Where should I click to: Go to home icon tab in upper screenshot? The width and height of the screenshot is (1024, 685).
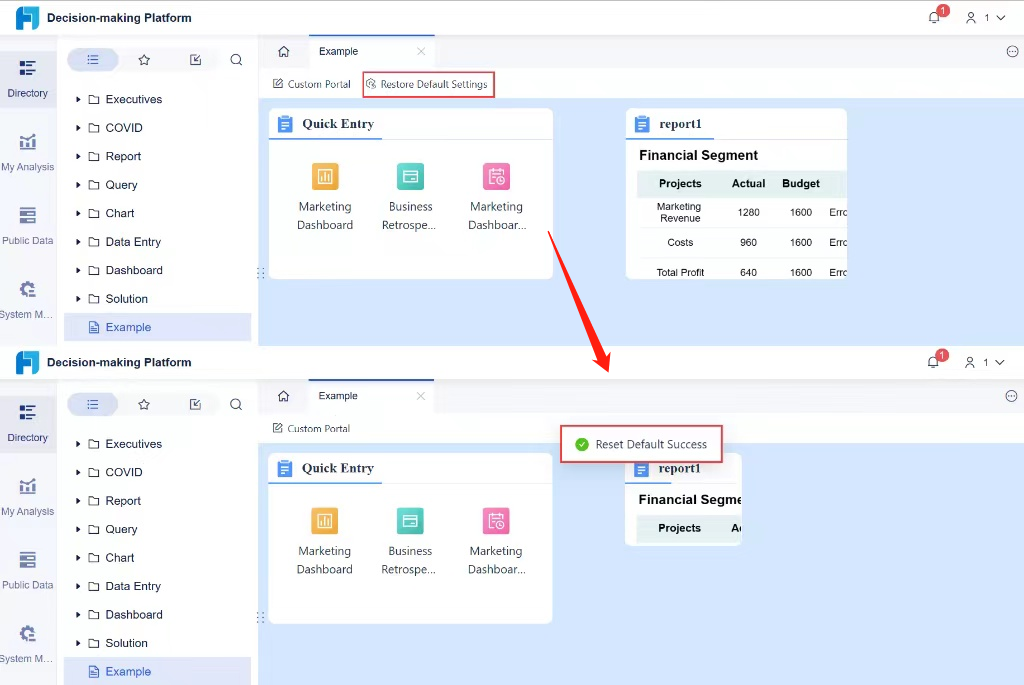(x=283, y=52)
